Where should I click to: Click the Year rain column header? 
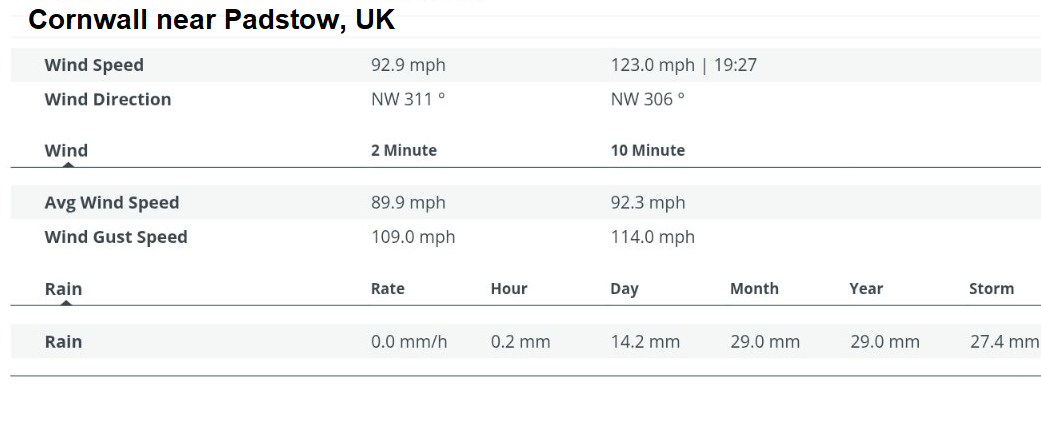pos(866,289)
